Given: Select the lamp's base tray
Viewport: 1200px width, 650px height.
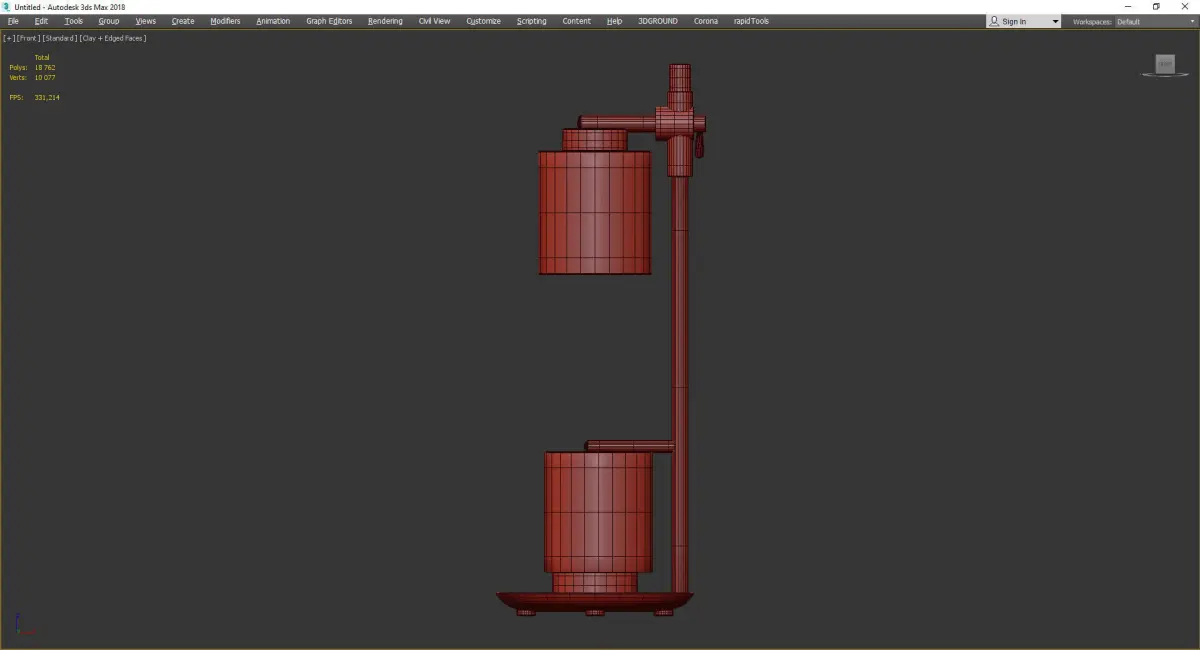Looking at the screenshot, I should tap(595, 600).
